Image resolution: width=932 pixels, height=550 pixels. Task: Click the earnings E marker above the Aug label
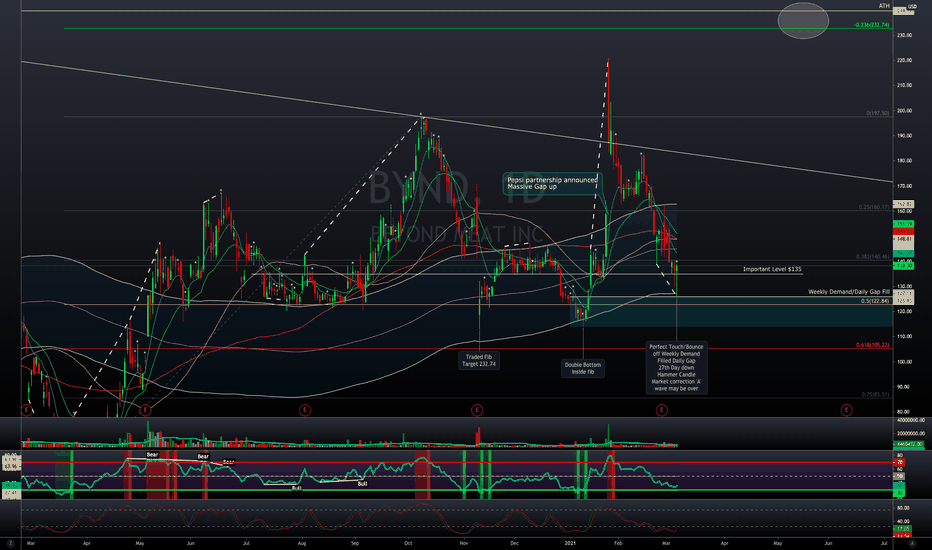(305, 410)
